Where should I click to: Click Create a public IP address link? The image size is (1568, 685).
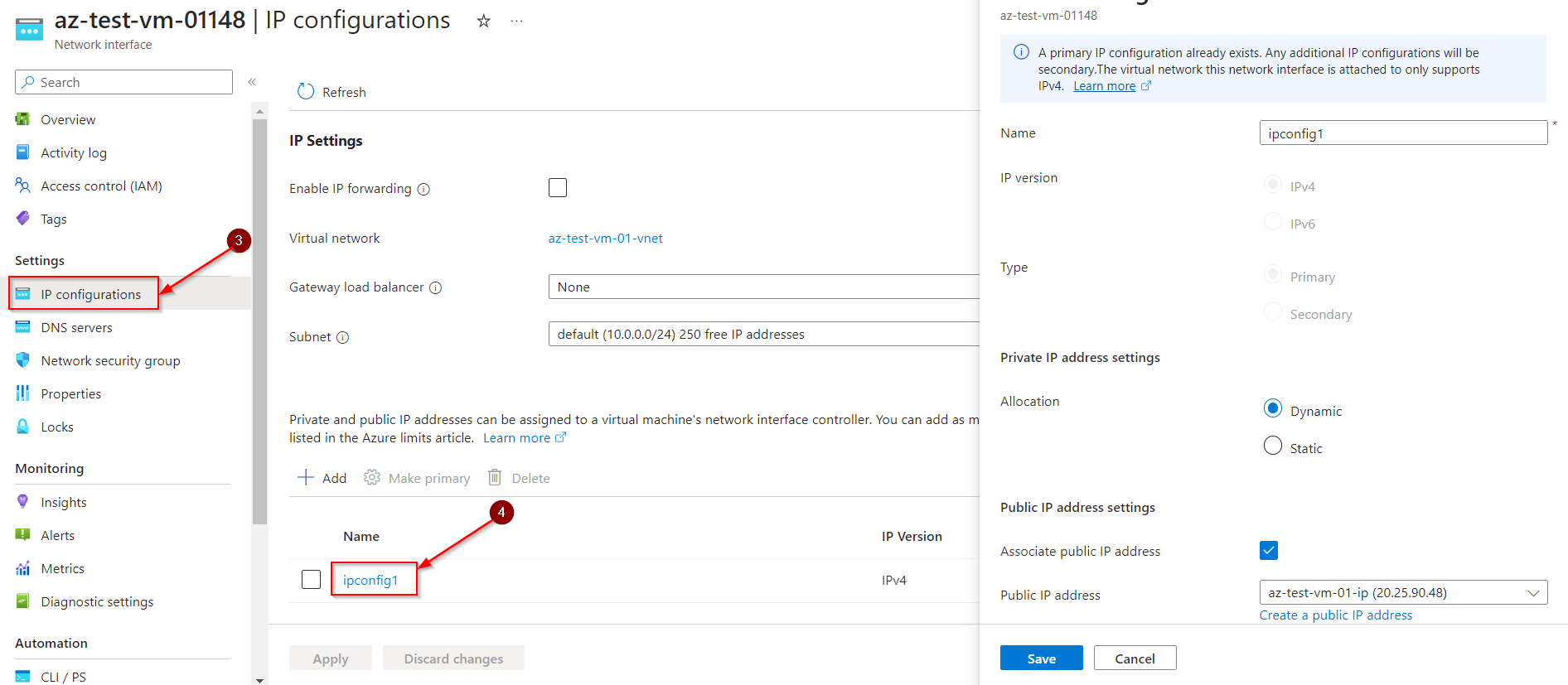pyautogui.click(x=1336, y=615)
